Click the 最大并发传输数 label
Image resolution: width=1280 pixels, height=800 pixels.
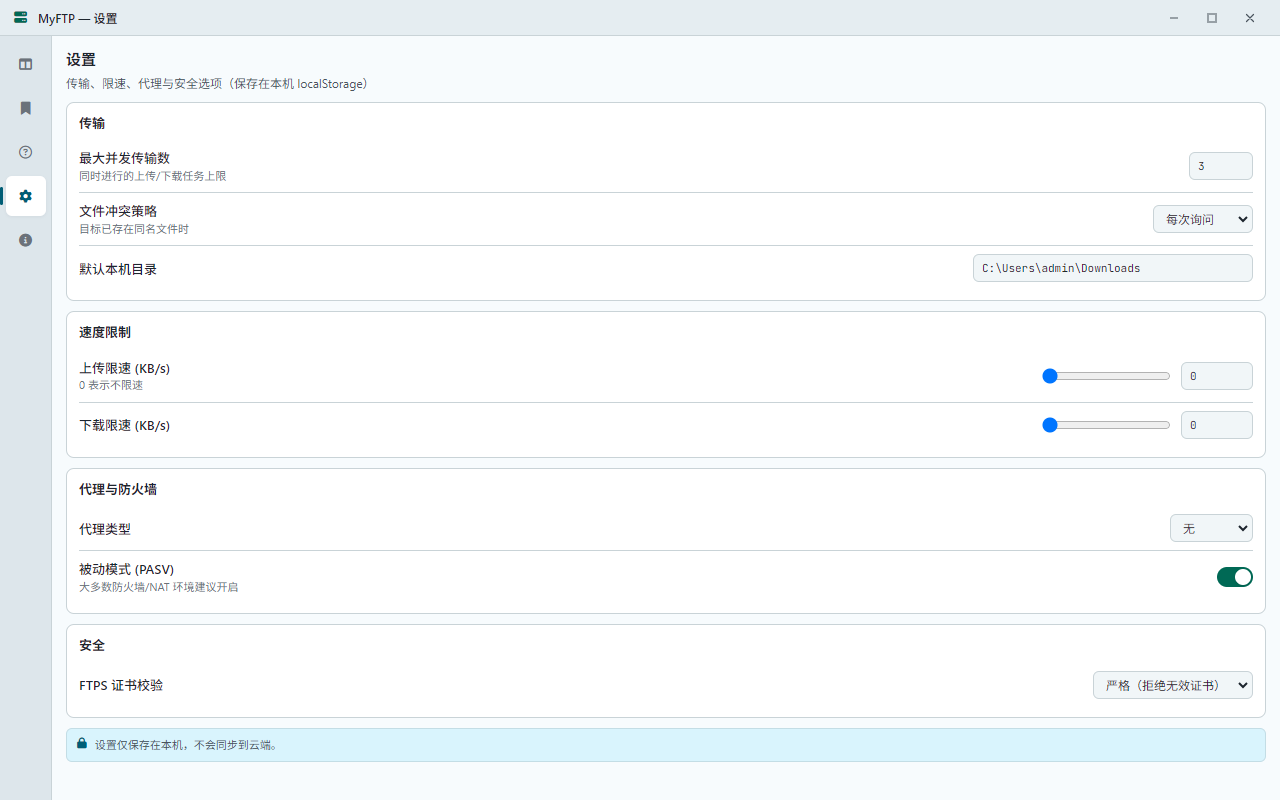124,158
